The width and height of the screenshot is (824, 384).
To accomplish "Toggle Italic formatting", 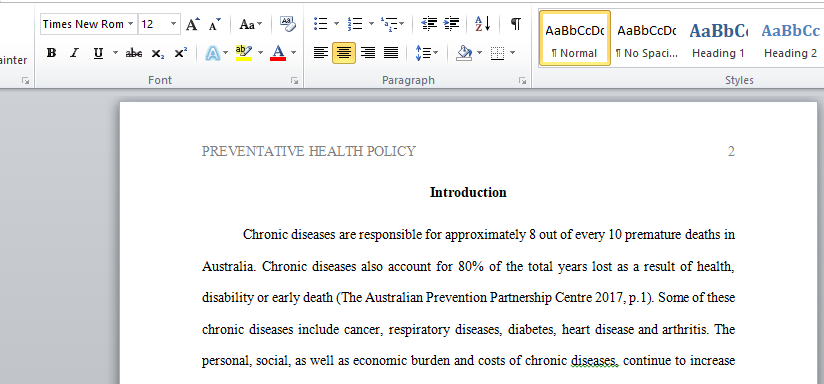I will tap(74, 53).
